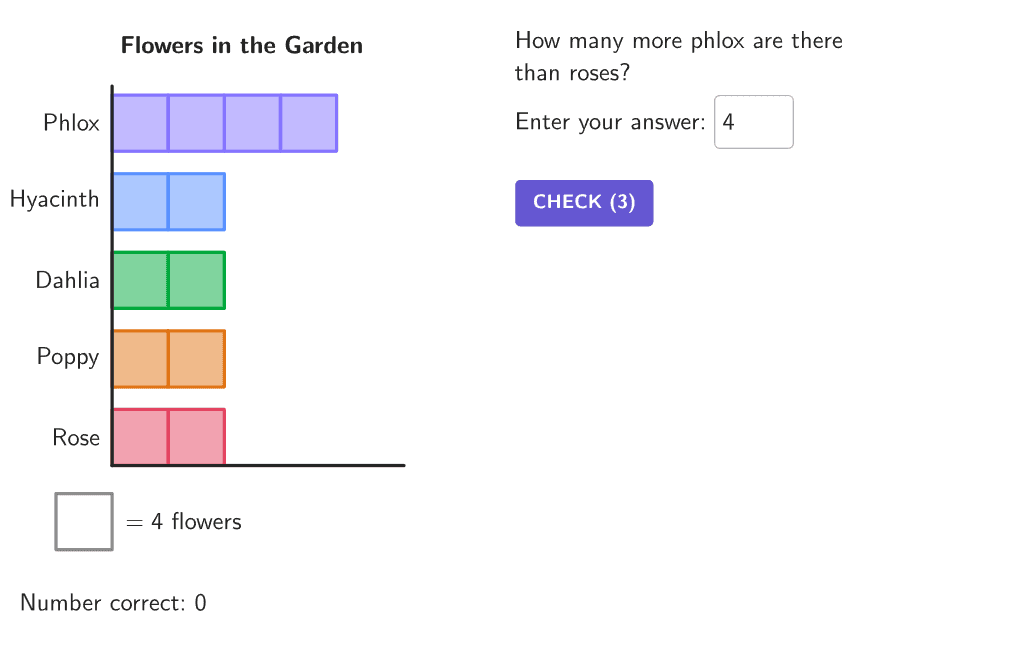Click the answer input field
1032x645 pixels.
[x=753, y=122]
